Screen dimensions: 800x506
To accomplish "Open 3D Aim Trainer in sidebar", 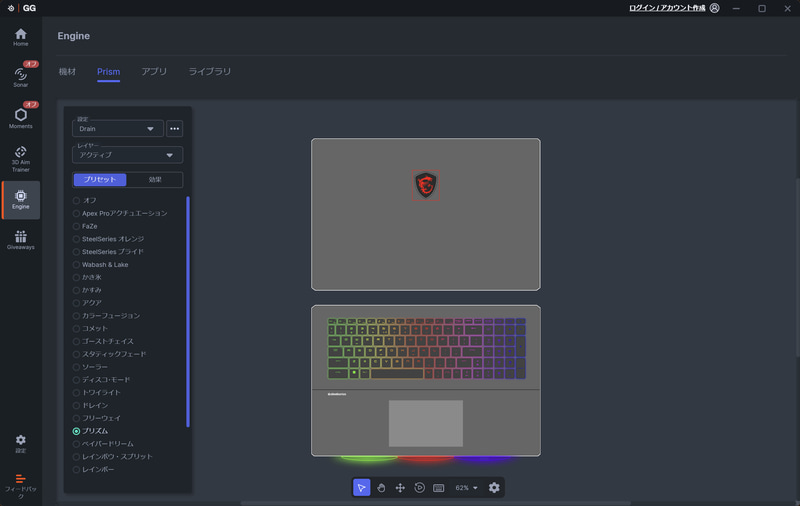I will [20, 159].
